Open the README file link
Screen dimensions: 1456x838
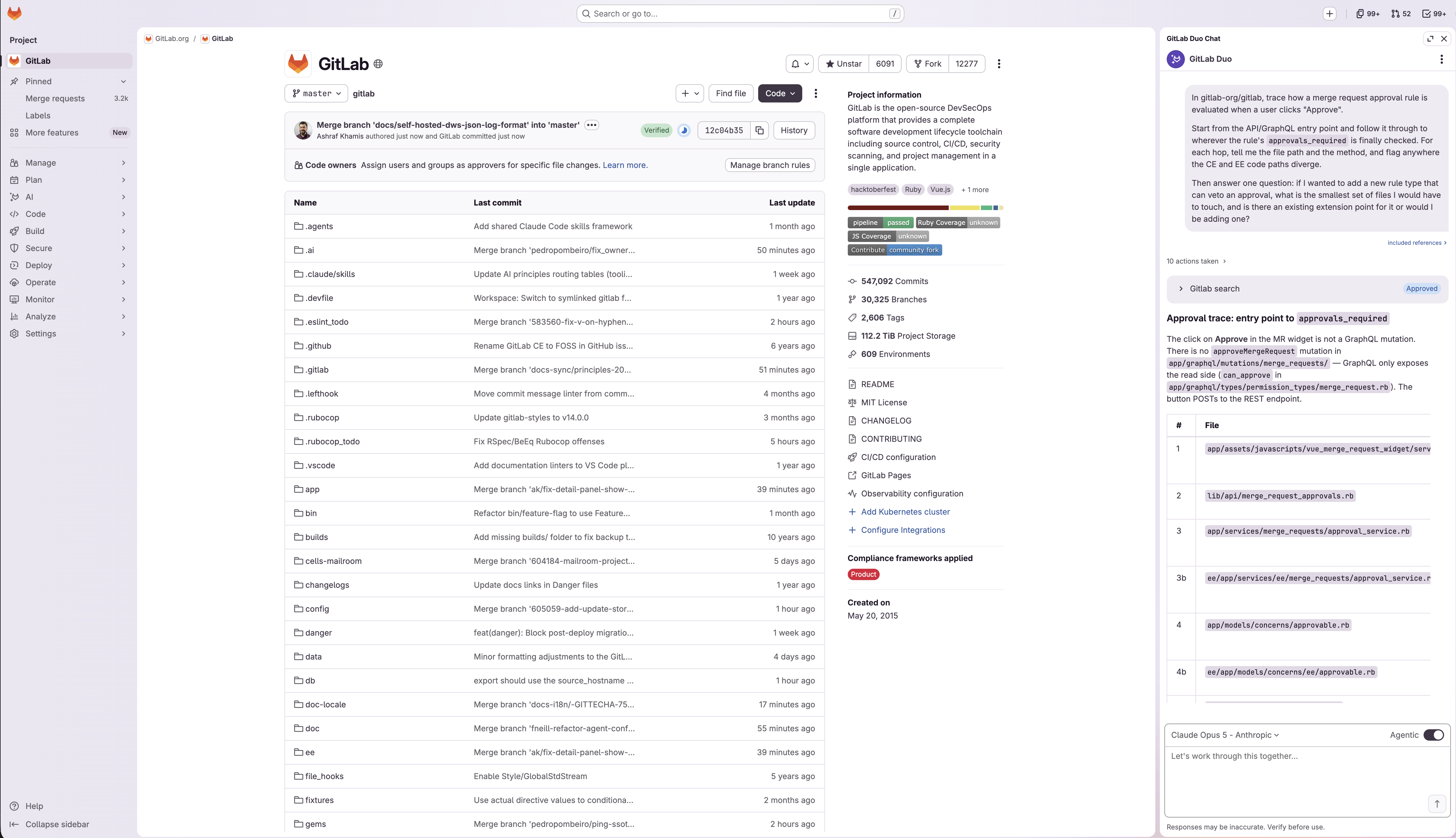[878, 385]
